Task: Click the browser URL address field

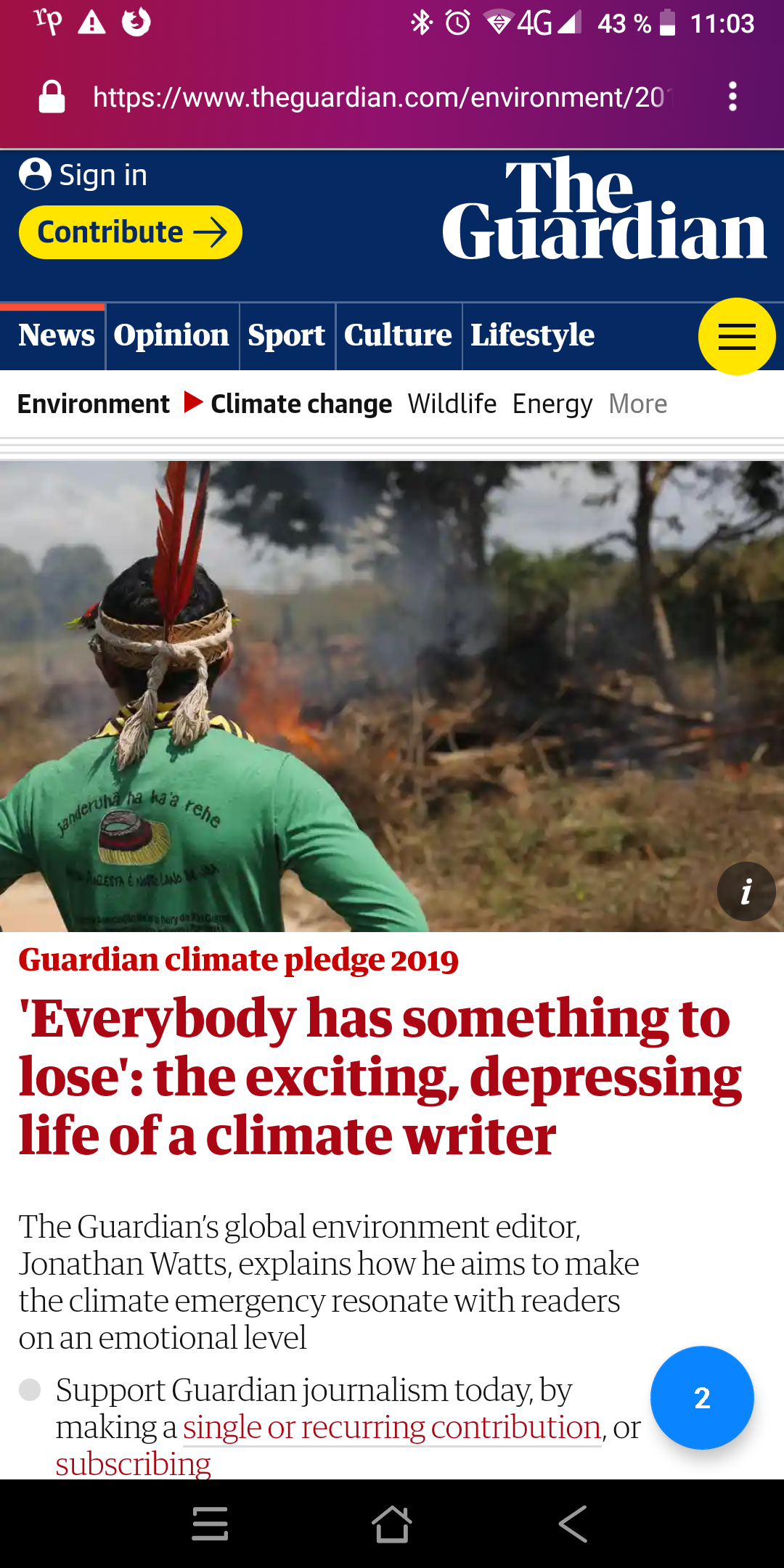Action: coord(383,97)
